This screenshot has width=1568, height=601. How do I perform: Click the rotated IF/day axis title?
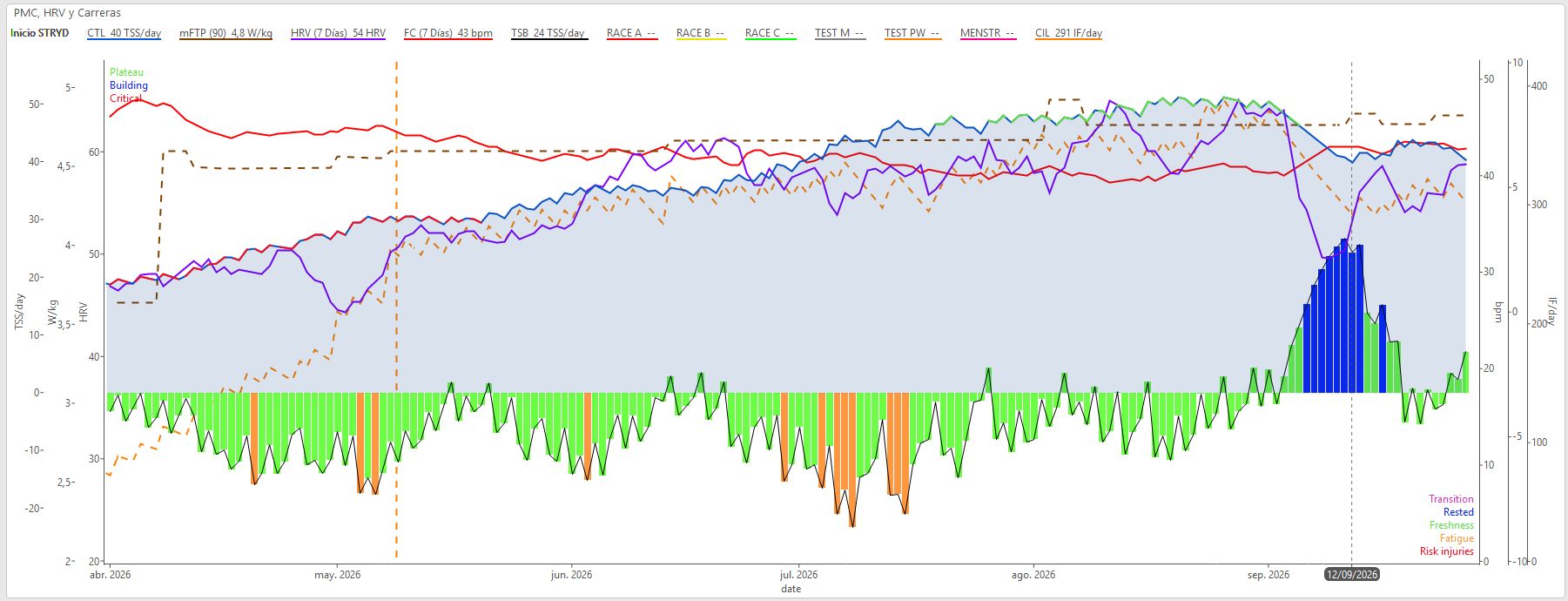point(1551,311)
